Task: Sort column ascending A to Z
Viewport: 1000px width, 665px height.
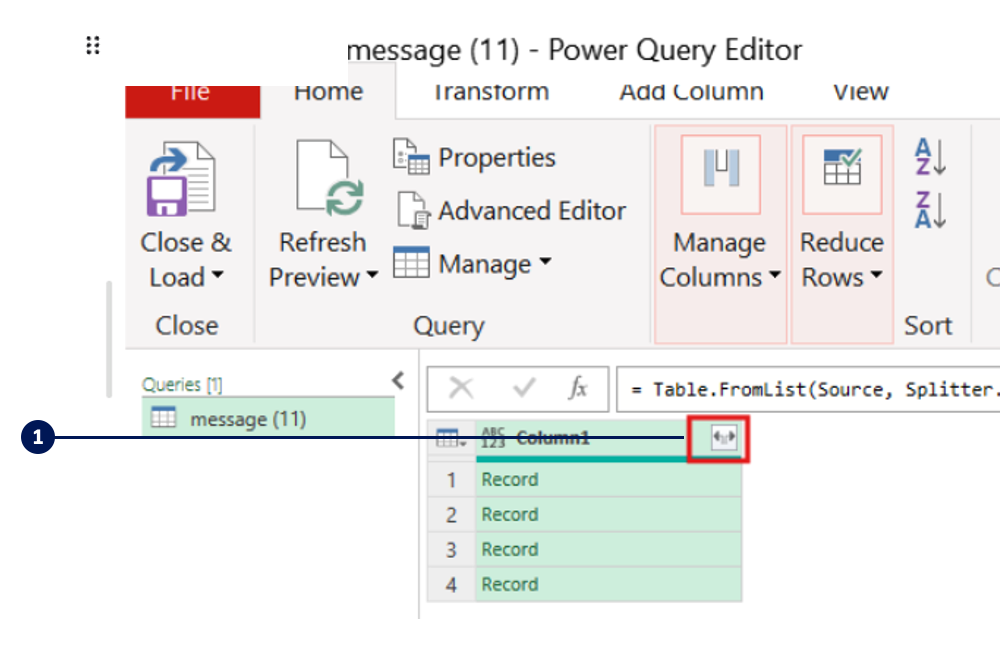Action: click(930, 158)
